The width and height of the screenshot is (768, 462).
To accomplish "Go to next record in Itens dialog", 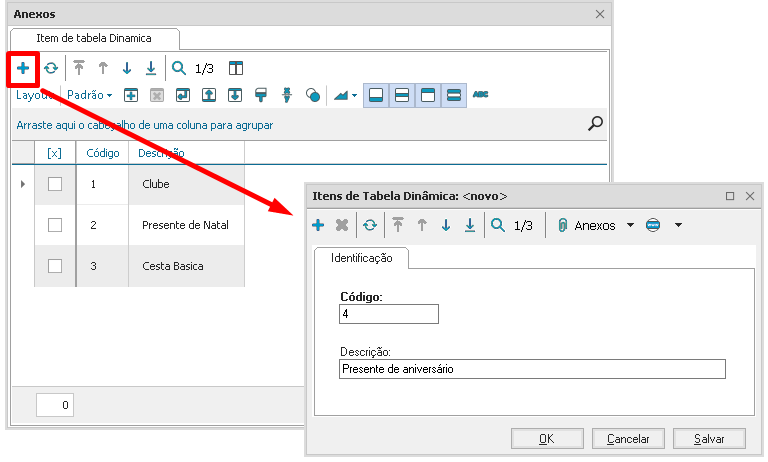I will [x=446, y=225].
